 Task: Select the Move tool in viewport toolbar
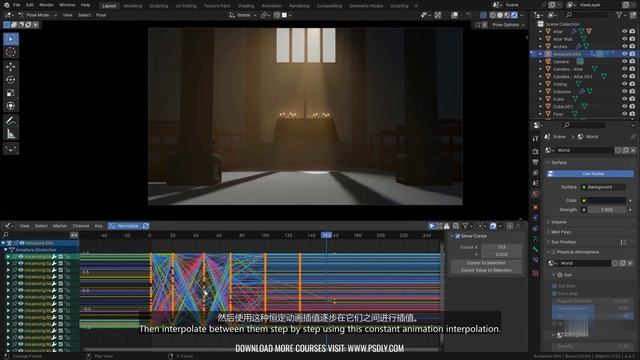(11, 67)
